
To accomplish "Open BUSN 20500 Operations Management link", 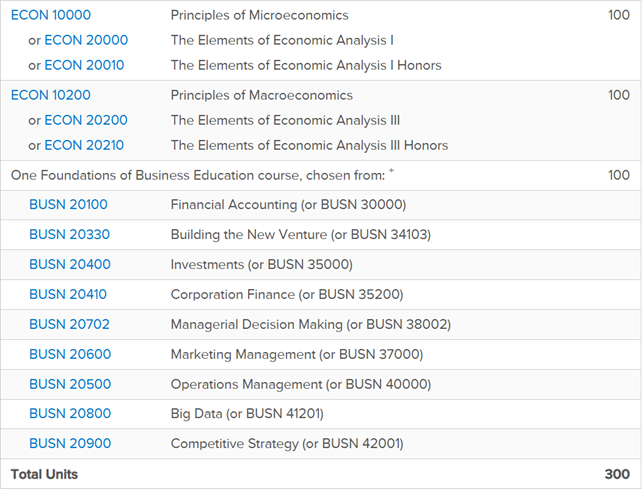I will coord(70,384).
